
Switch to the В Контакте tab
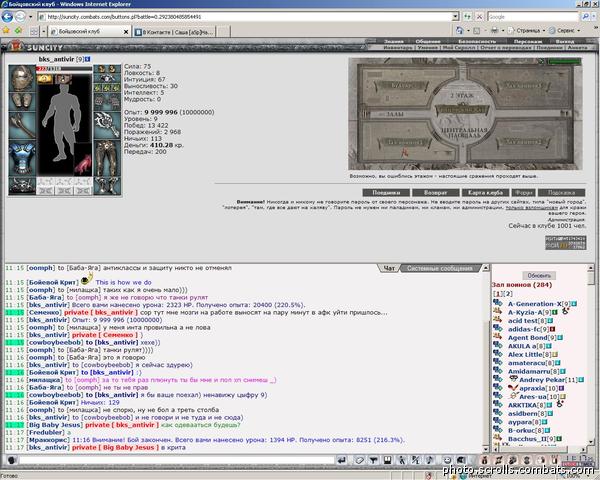174,32
